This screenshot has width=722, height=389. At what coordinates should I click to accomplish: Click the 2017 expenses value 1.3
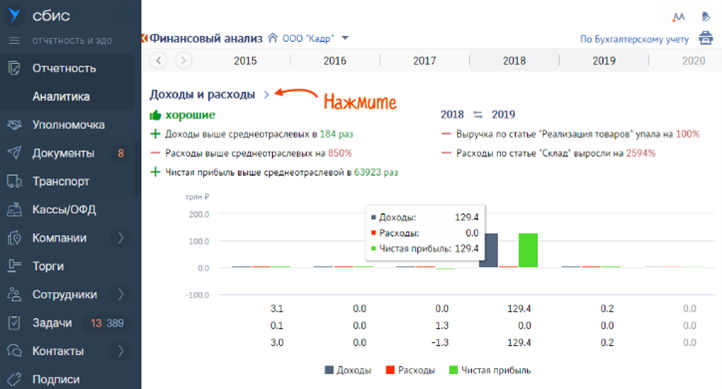click(442, 325)
